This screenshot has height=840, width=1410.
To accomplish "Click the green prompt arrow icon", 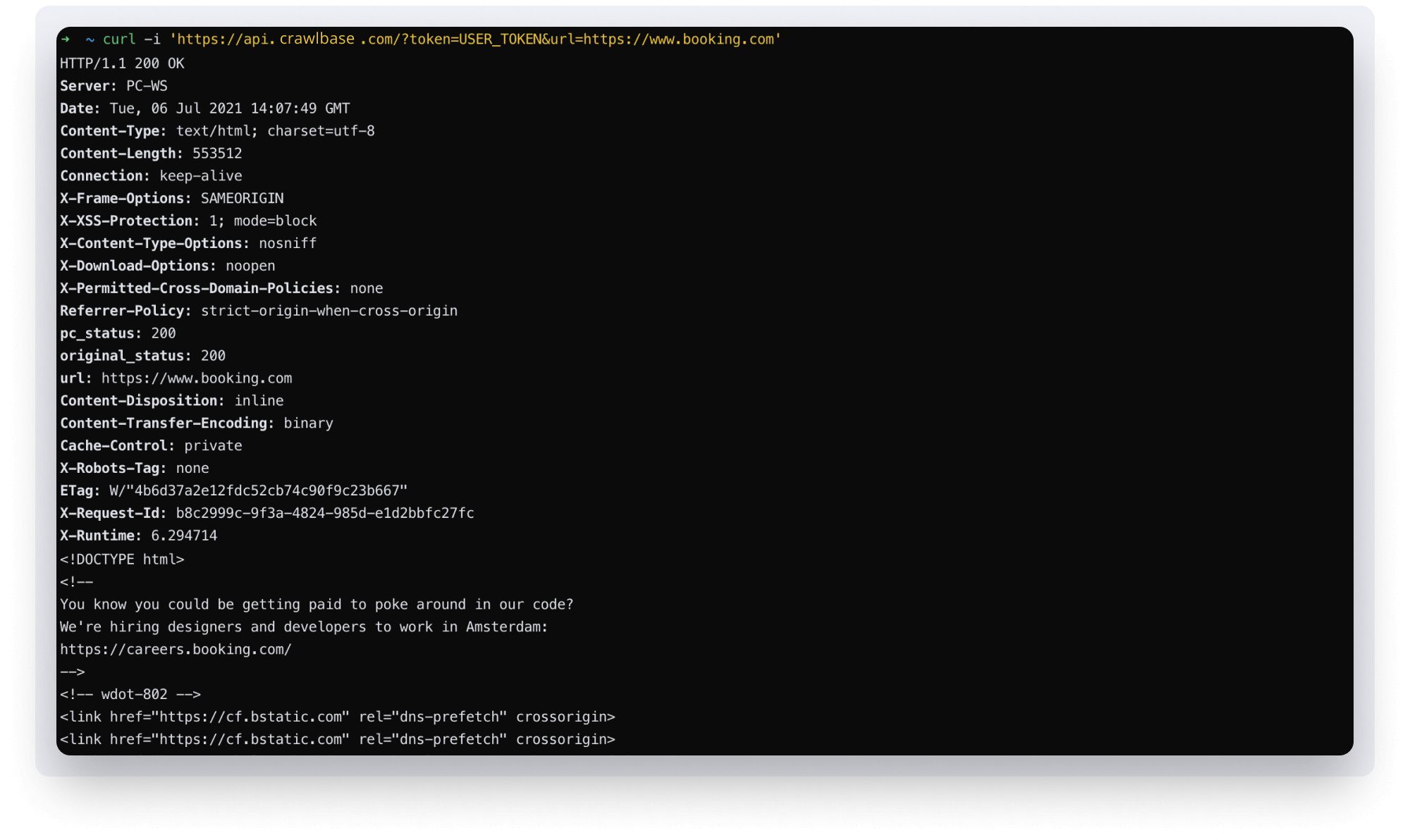I will coord(66,39).
